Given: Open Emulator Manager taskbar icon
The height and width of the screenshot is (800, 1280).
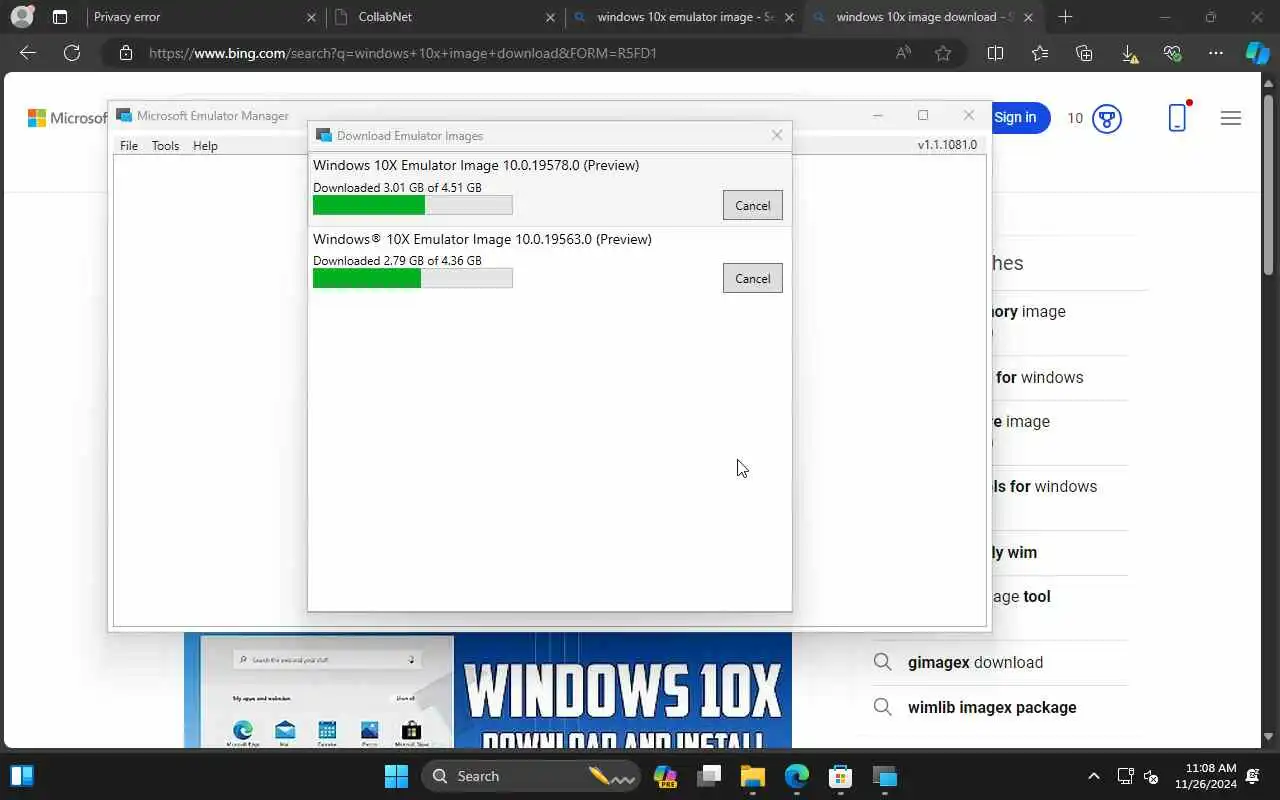Looking at the screenshot, I should pyautogui.click(x=884, y=776).
